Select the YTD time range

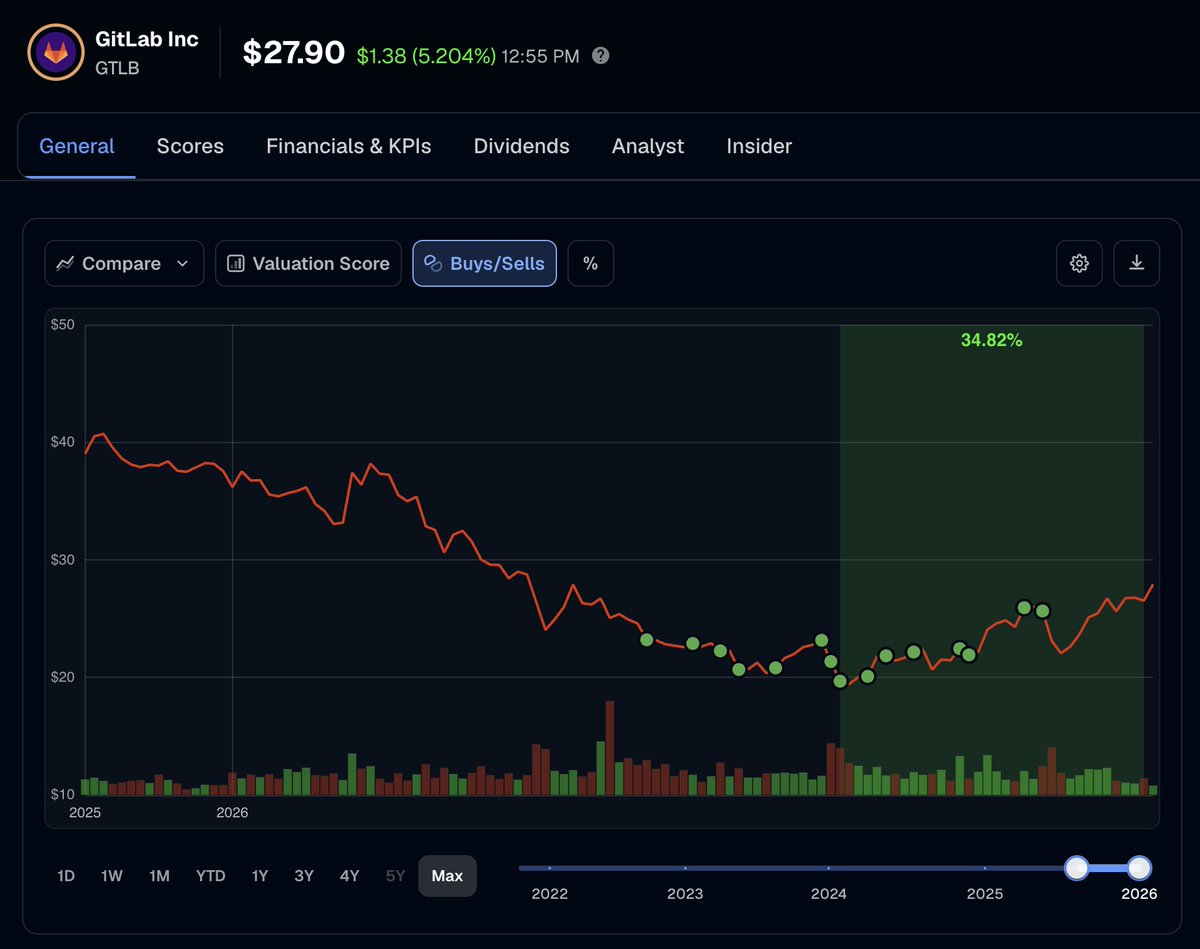pos(210,876)
